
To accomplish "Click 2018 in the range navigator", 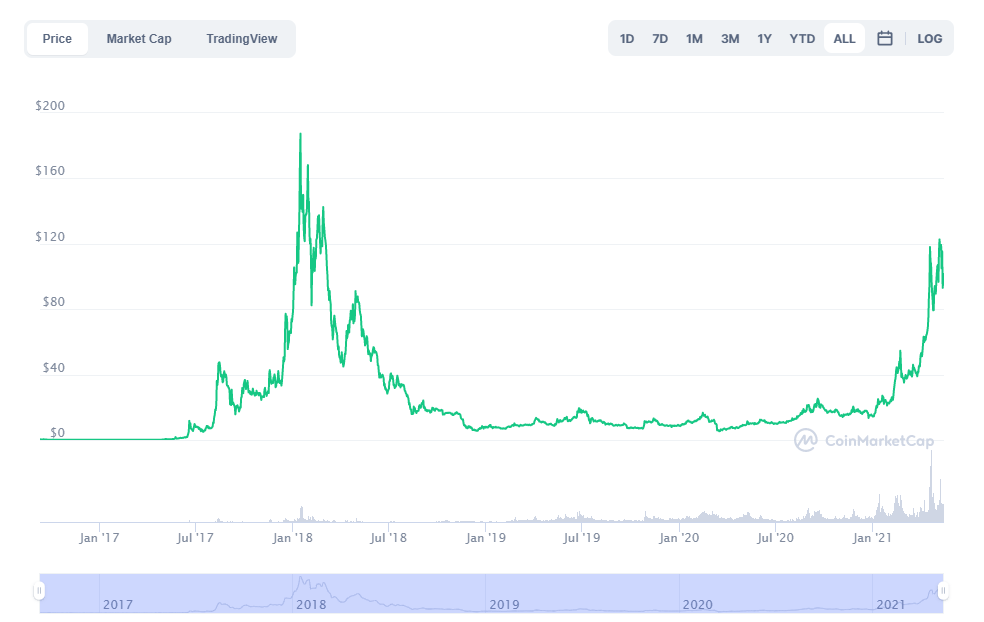I will tap(311, 604).
